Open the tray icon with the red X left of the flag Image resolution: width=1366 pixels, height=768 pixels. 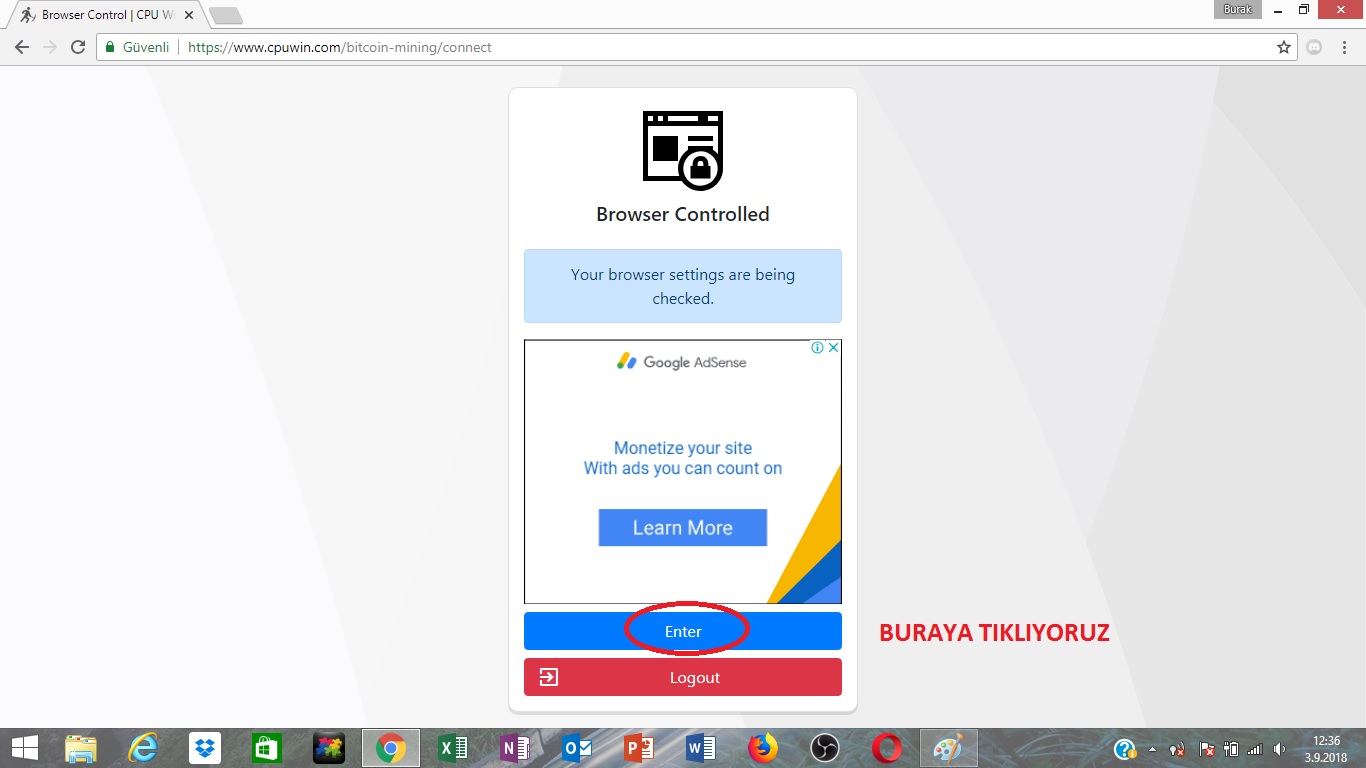coord(1178,749)
